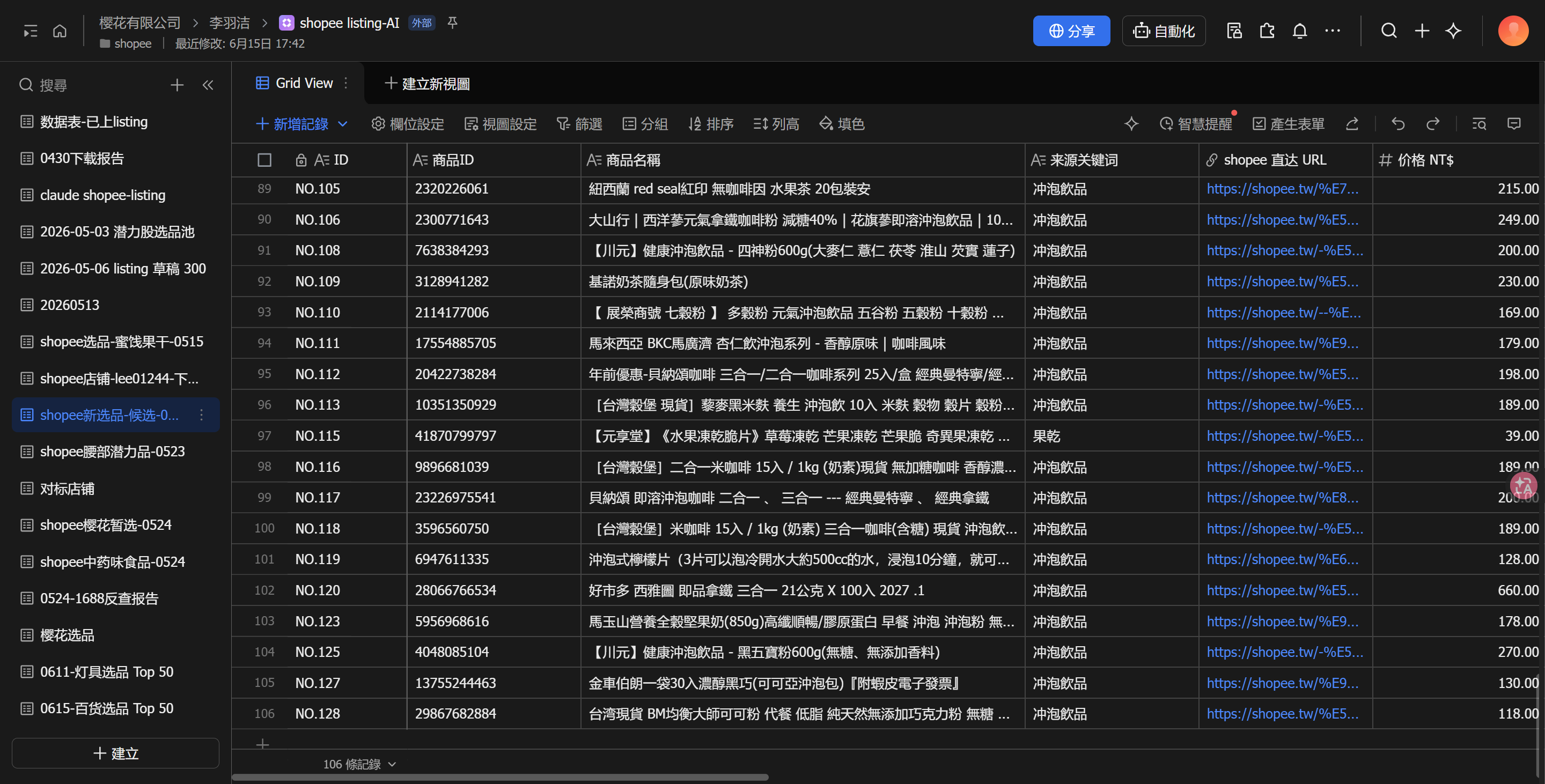
Task: Collapse the sidebar with the double chevron
Action: (208, 85)
